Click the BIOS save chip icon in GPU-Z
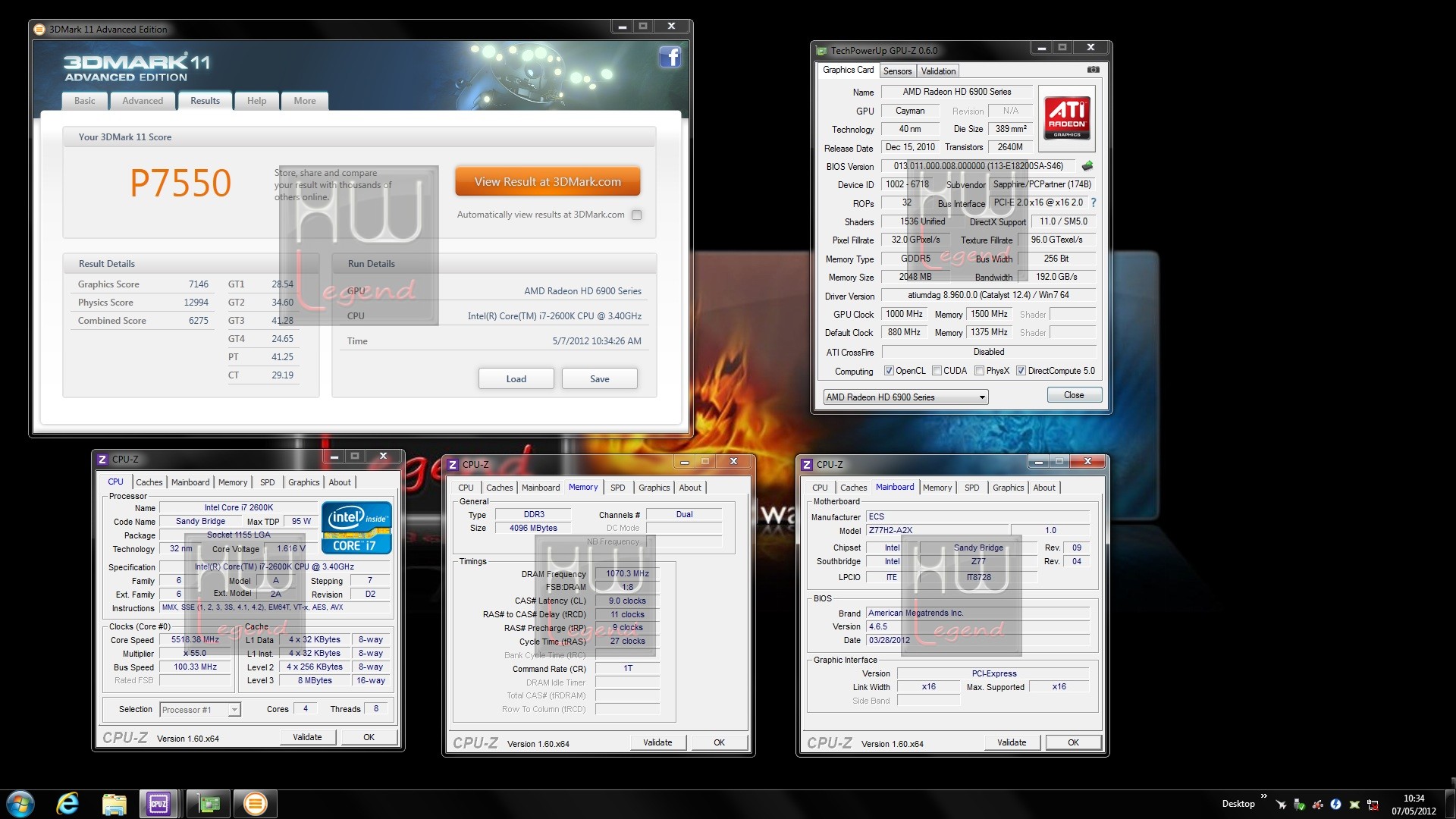 [x=1087, y=166]
